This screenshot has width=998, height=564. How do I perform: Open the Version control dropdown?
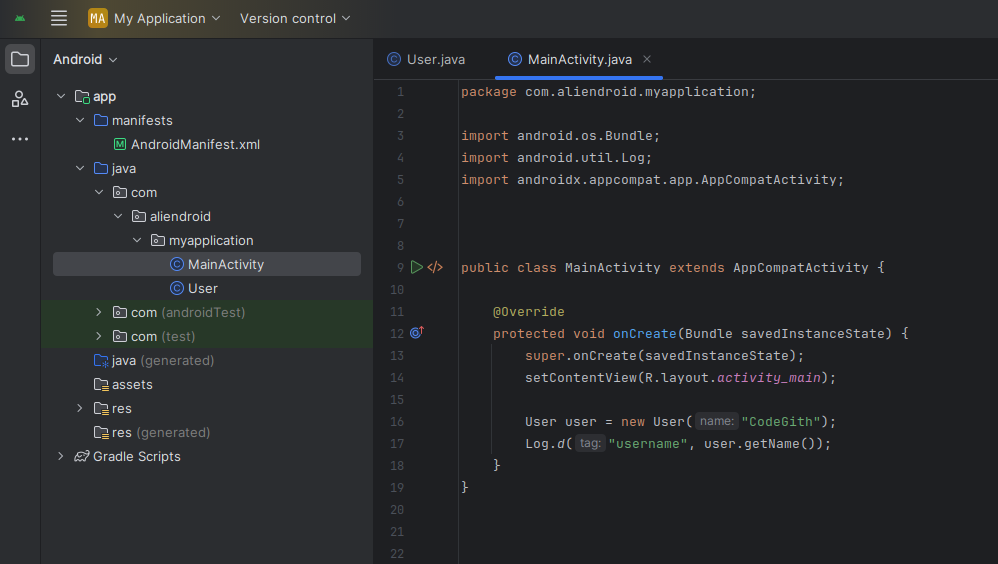295,18
